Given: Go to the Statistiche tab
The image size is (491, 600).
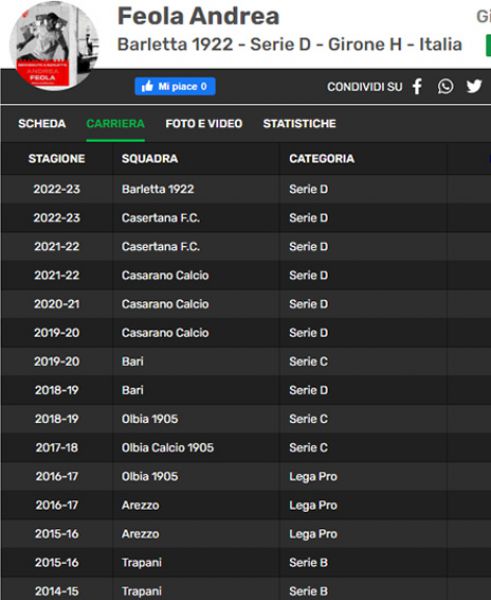Looking at the screenshot, I should (x=300, y=124).
